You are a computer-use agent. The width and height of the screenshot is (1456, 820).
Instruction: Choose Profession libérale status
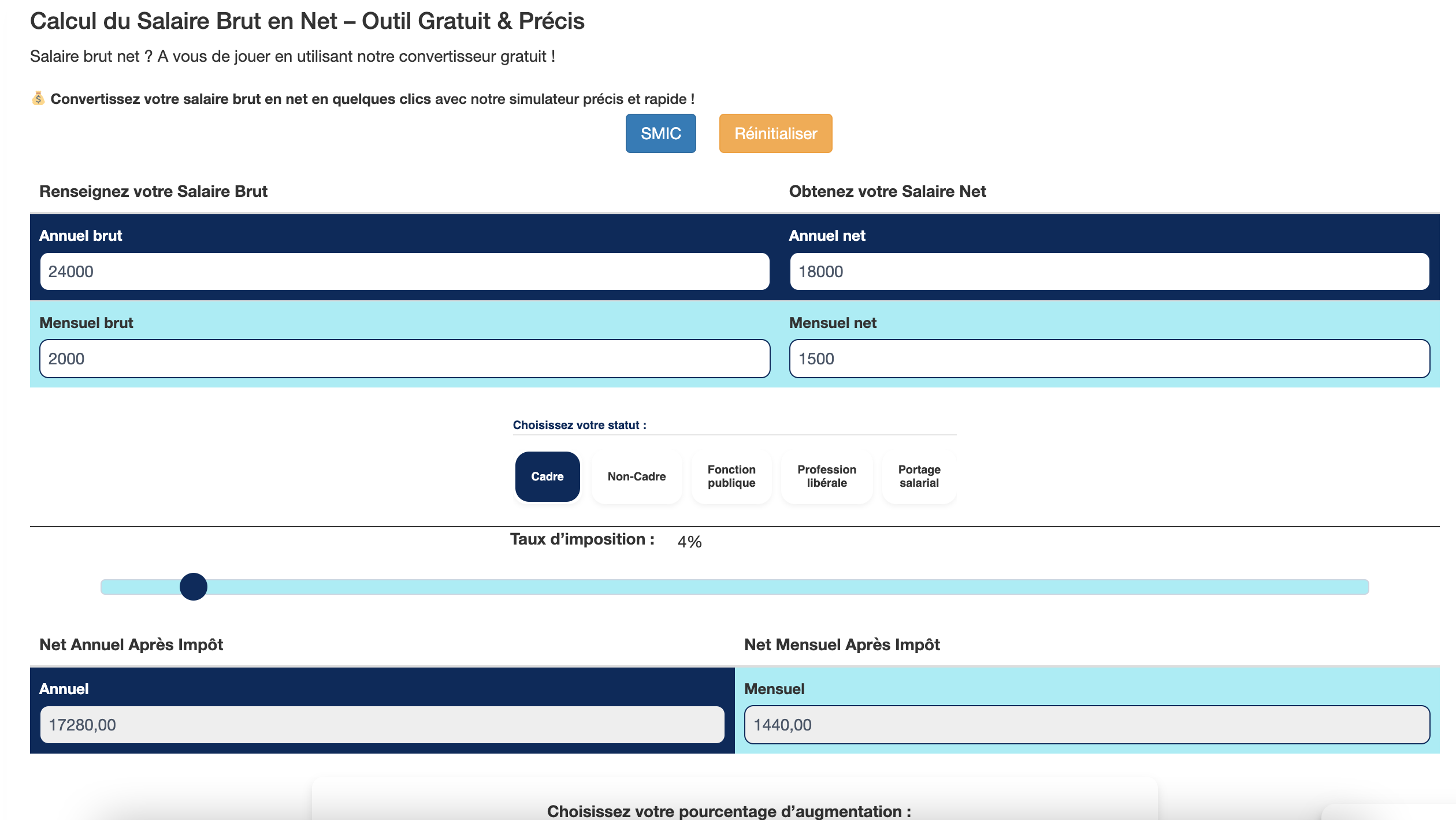click(826, 476)
